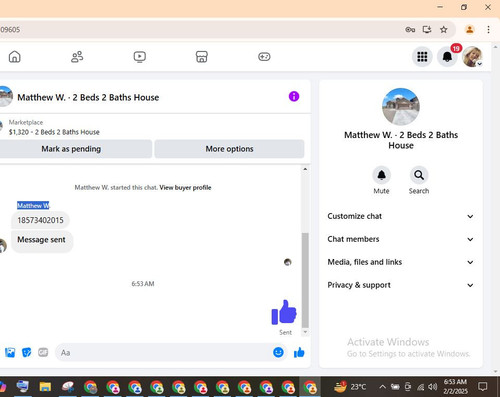Click the chat header title Matthew W.

[88, 98]
